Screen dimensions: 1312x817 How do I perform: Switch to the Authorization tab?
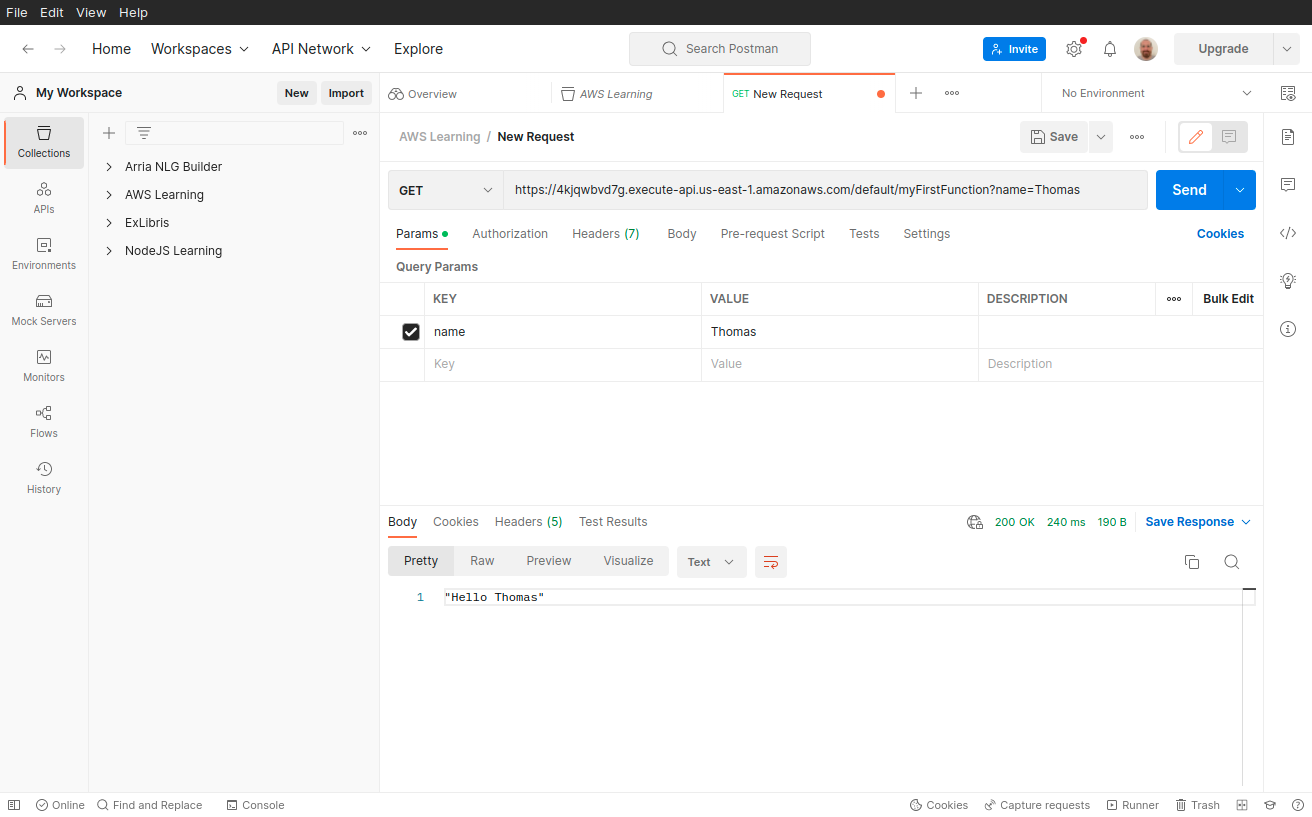coord(510,234)
